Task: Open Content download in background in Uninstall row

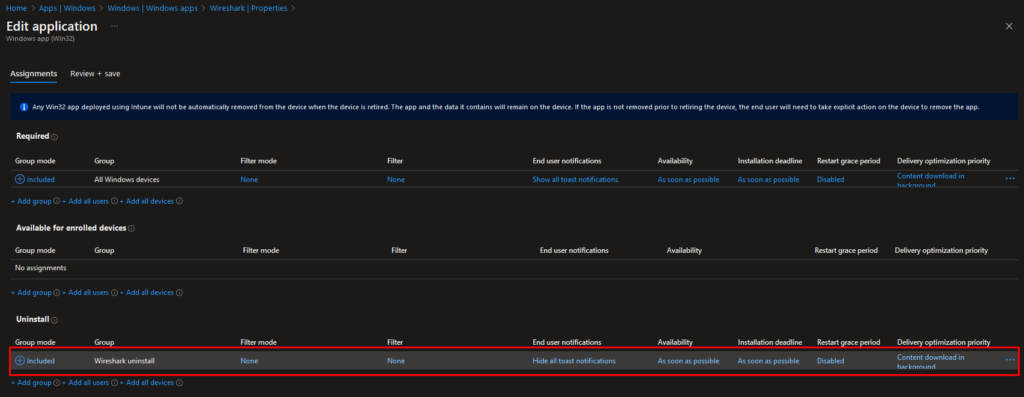Action: (931, 362)
